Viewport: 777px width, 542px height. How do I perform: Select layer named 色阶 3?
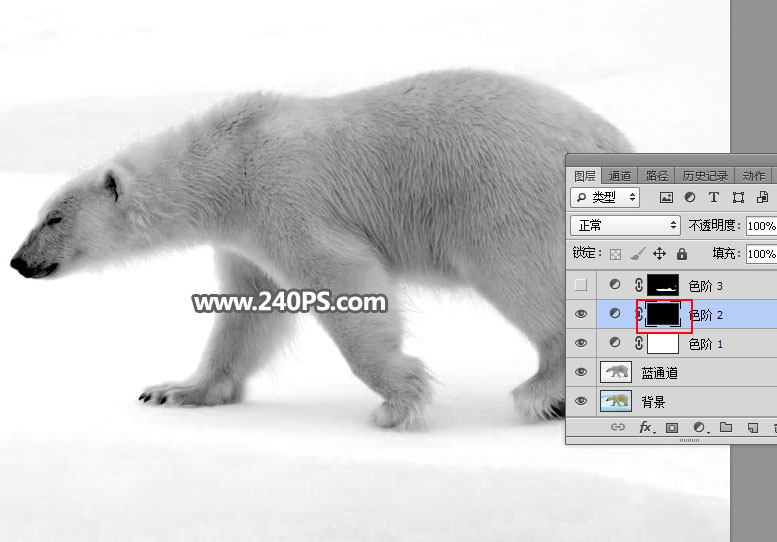tap(706, 286)
